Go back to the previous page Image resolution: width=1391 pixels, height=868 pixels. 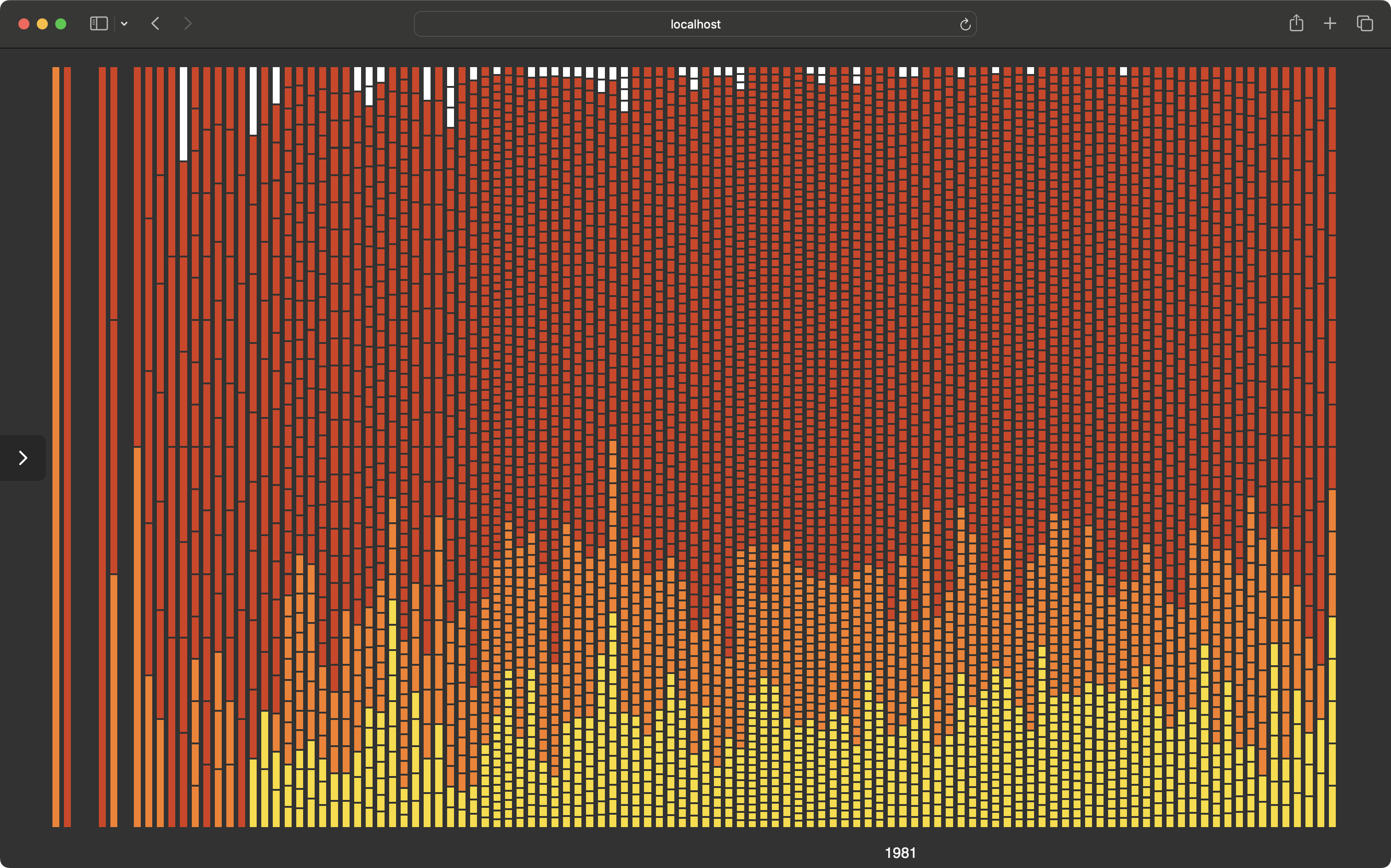click(x=155, y=23)
